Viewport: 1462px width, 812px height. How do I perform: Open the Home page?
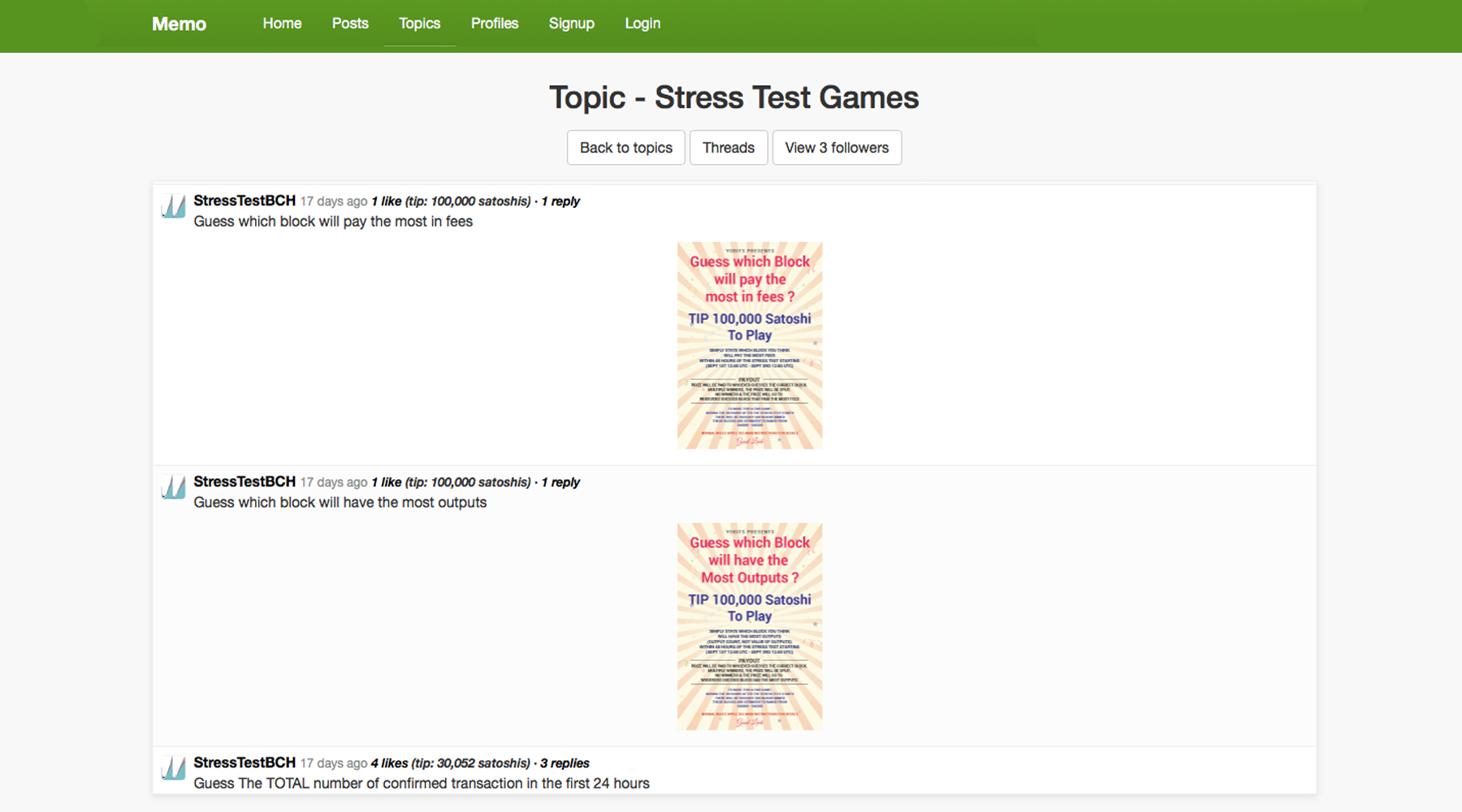click(282, 24)
